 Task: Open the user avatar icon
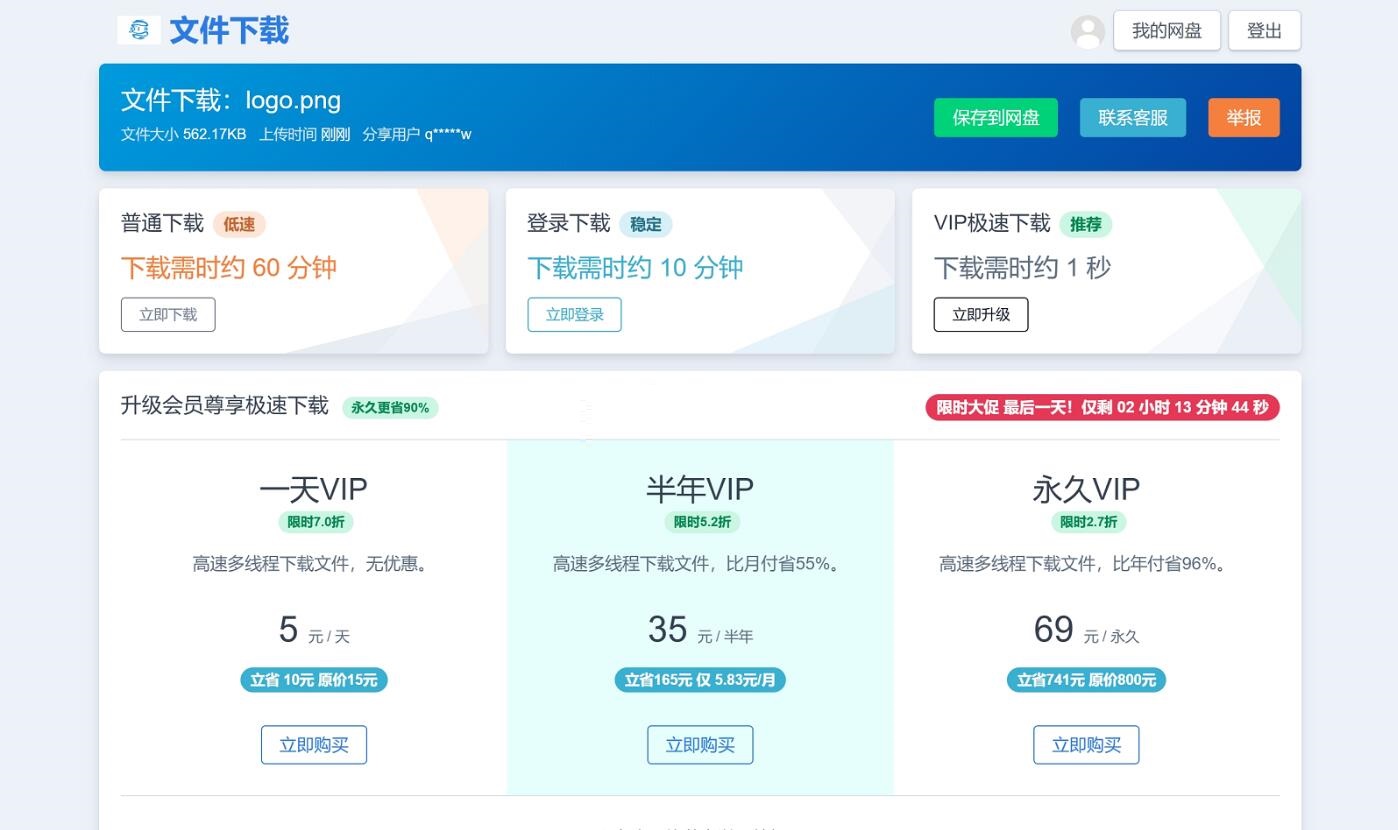click(x=1087, y=31)
